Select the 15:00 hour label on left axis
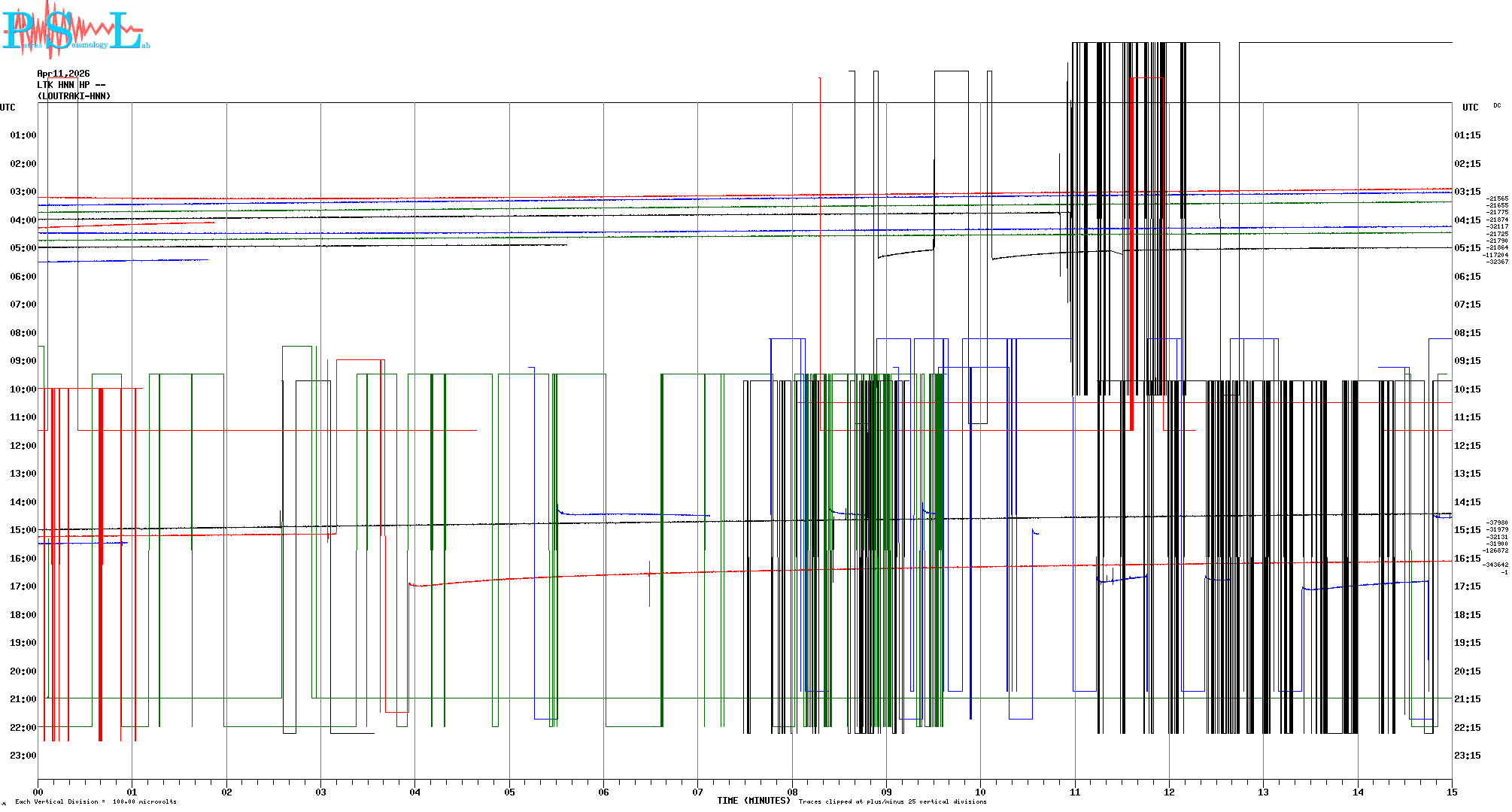This screenshot has height=812, width=1512. pos(23,530)
